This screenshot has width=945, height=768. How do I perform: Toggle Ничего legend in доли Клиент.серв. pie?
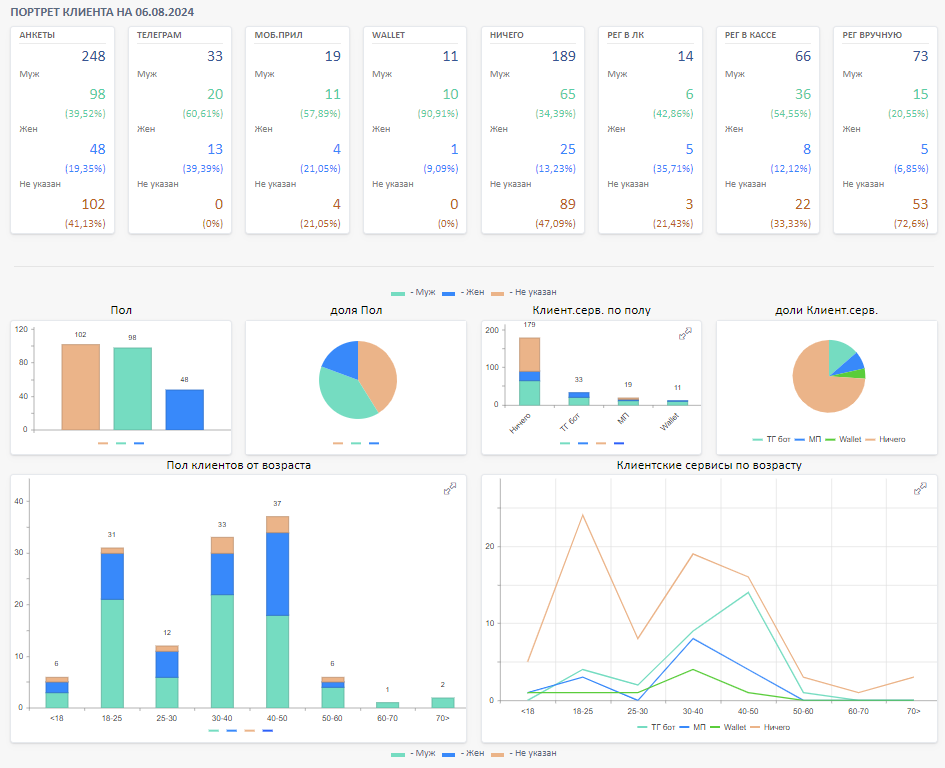coord(885,439)
